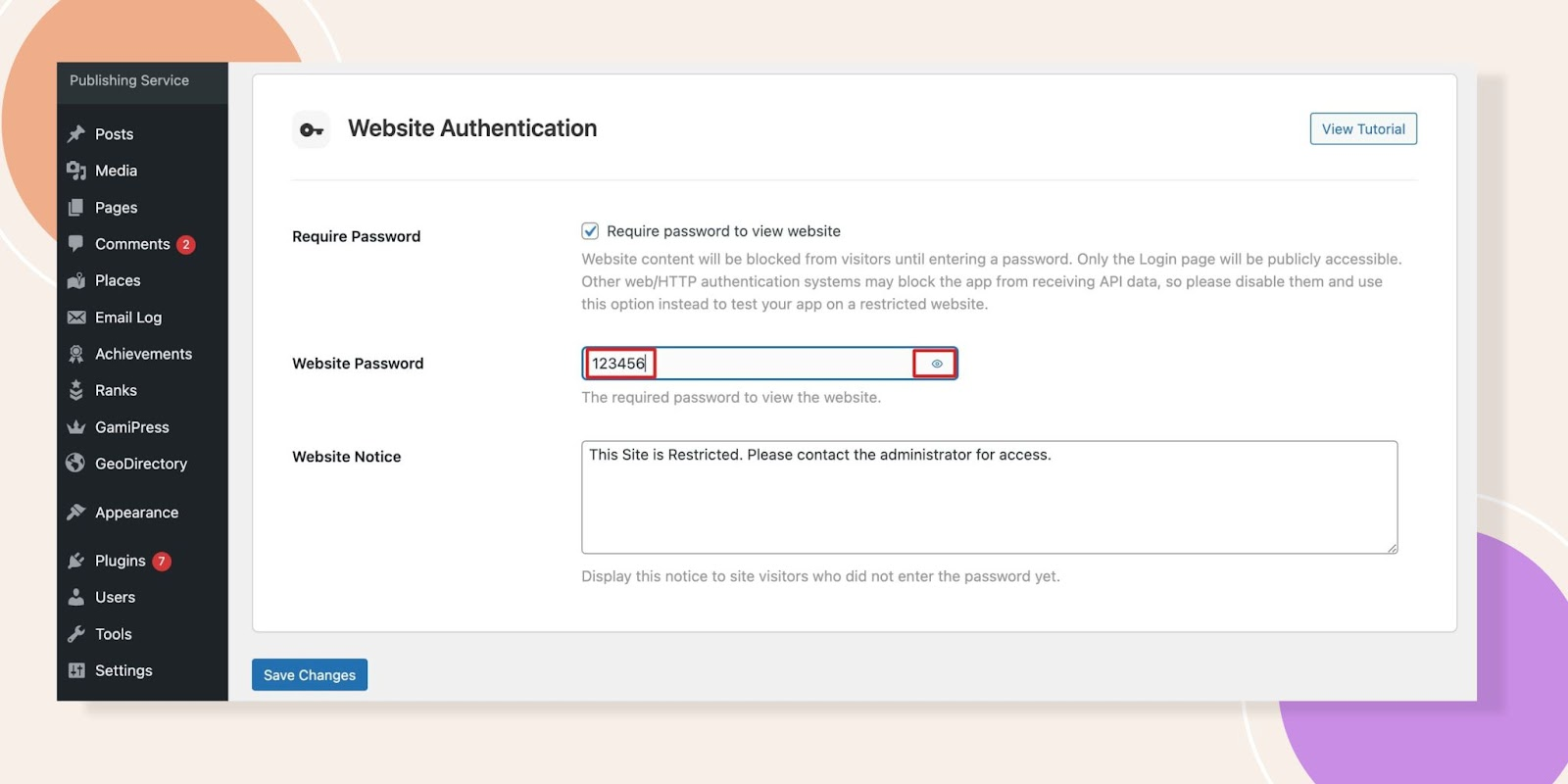Click the key icon beside Website Authentication
Image resolution: width=1568 pixels, height=784 pixels.
pyautogui.click(x=312, y=129)
